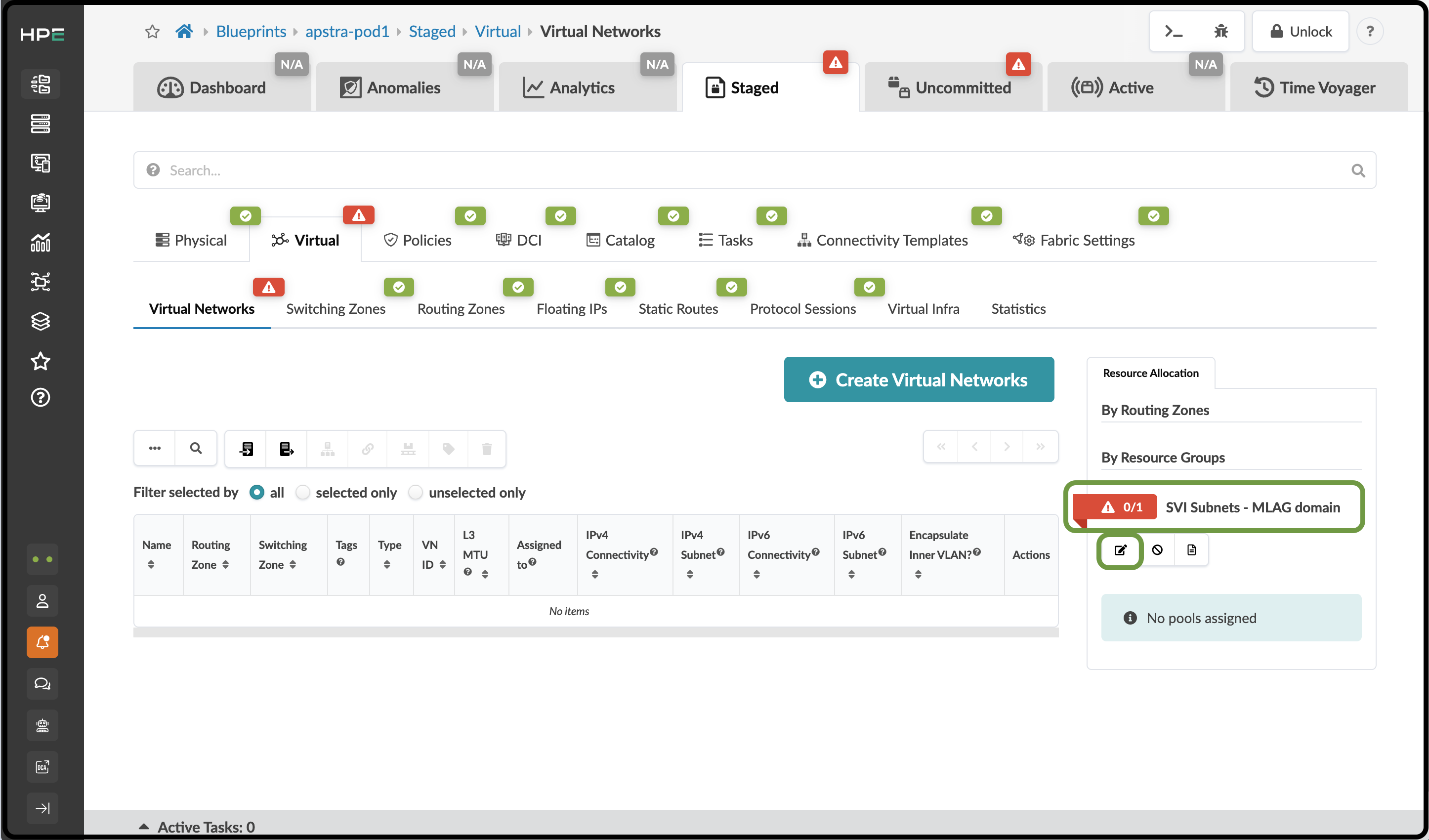Open the user profile icon in sidebar
This screenshot has width=1429, height=840.
click(42, 601)
